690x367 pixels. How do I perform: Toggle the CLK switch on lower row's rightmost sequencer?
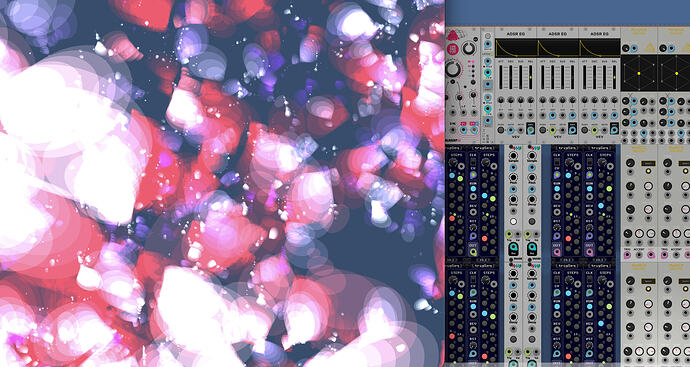(590, 280)
